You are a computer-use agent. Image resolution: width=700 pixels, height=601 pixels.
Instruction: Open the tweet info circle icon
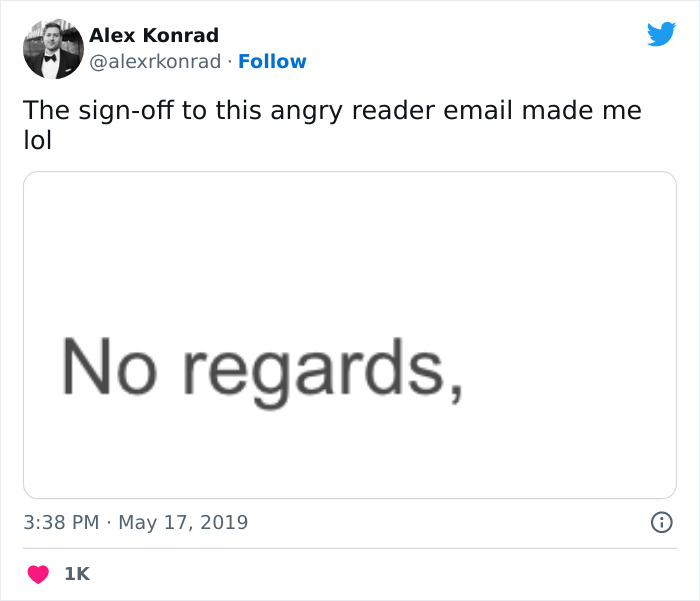[660, 522]
